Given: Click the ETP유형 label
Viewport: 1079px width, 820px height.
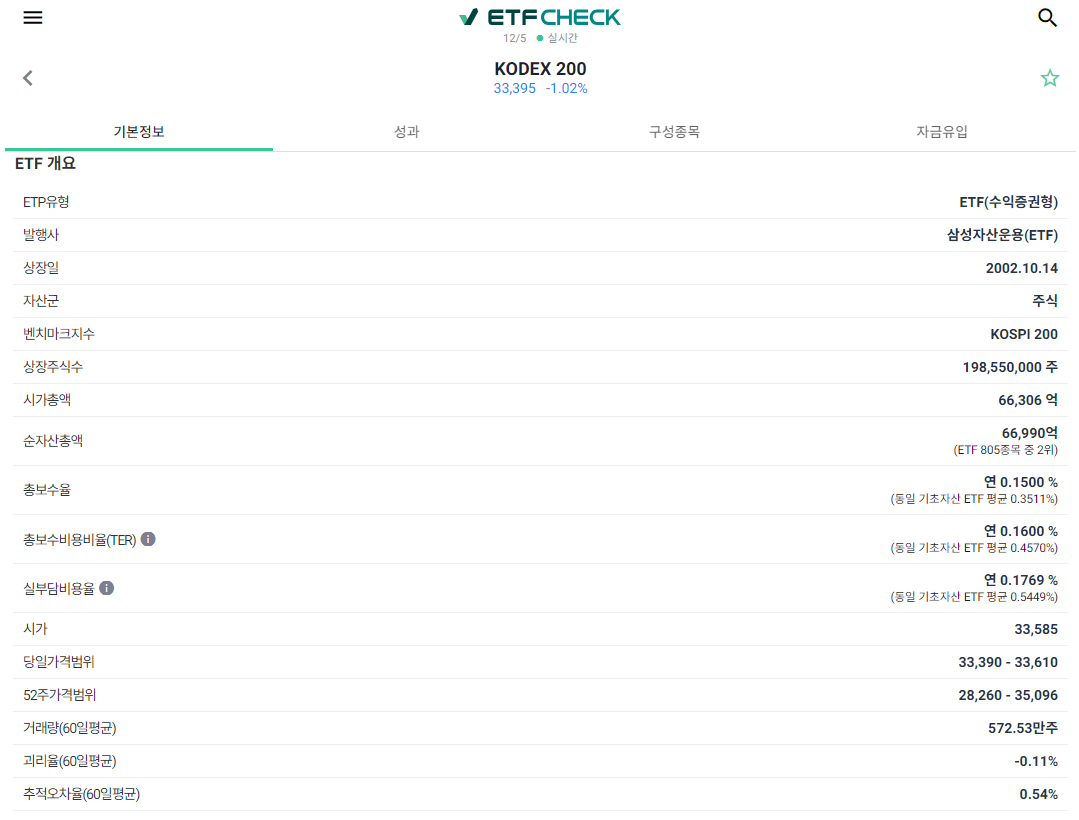Looking at the screenshot, I should 46,202.
